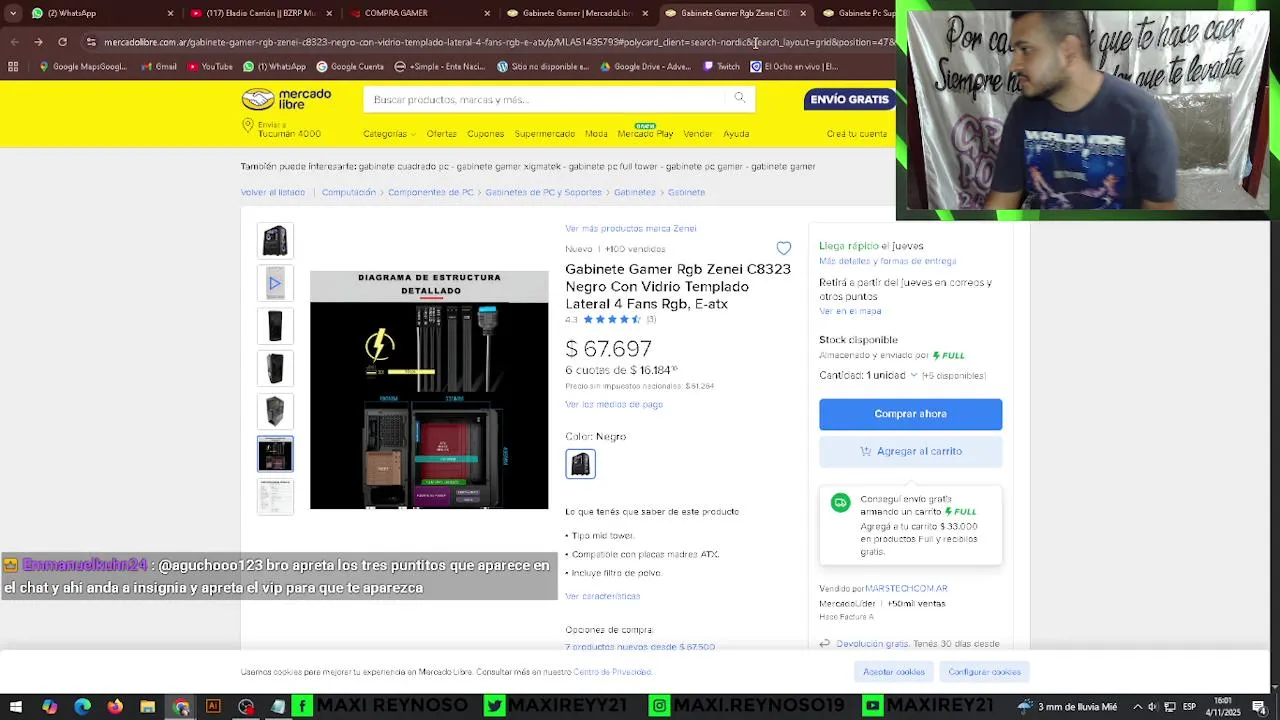
Task: Switch to Gabinete Gamer | MercadoLibre tab
Action: 576,13
